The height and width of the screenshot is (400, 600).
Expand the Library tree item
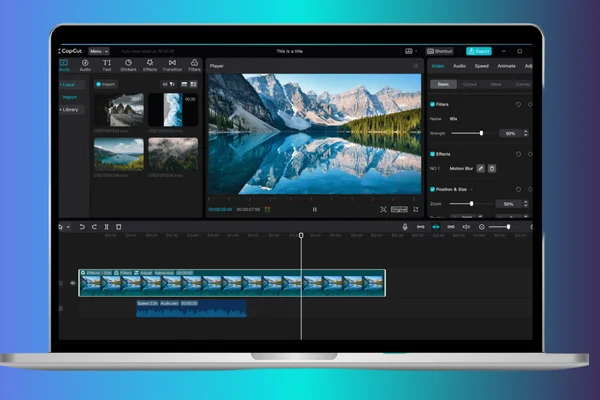70,109
